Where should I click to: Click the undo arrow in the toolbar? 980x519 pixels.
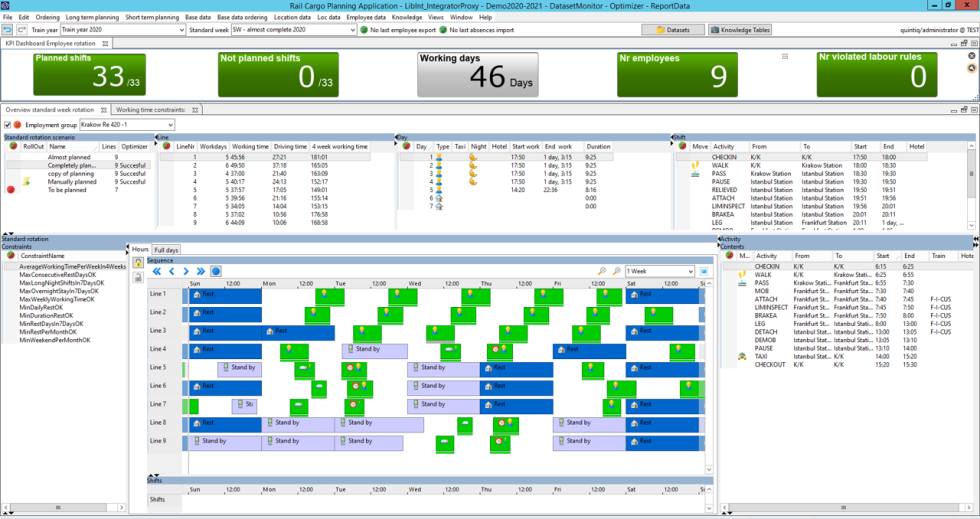coord(8,29)
